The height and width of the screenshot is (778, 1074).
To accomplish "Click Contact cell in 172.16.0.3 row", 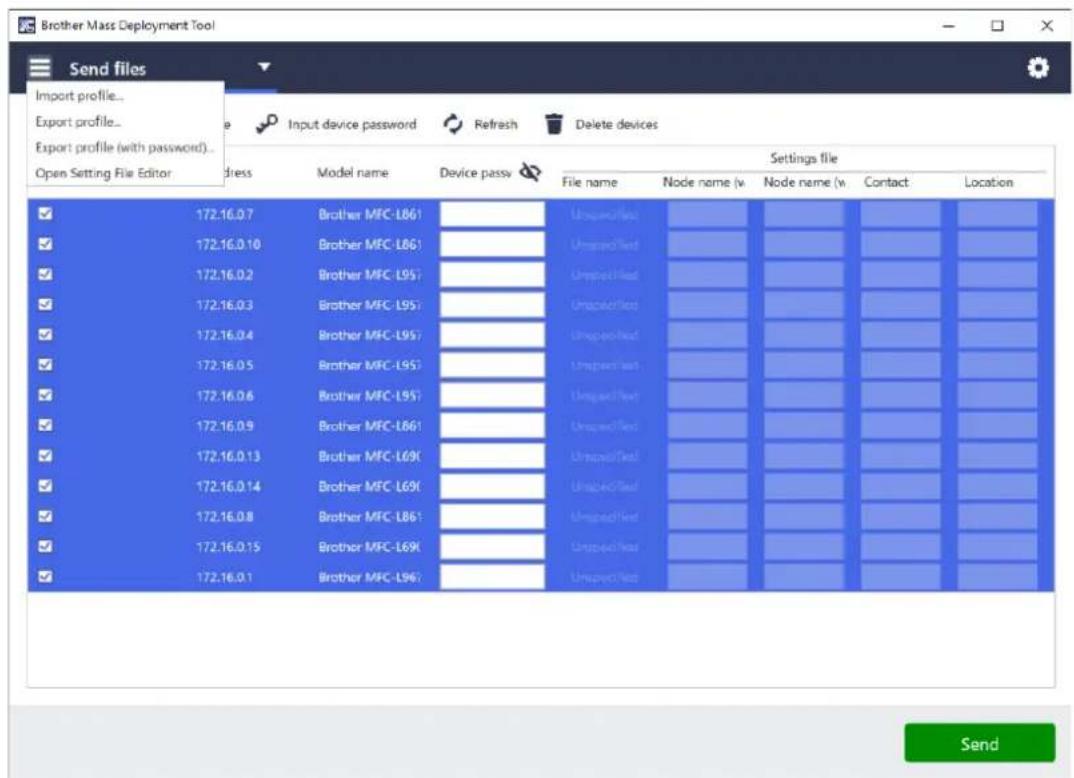I will 900,305.
